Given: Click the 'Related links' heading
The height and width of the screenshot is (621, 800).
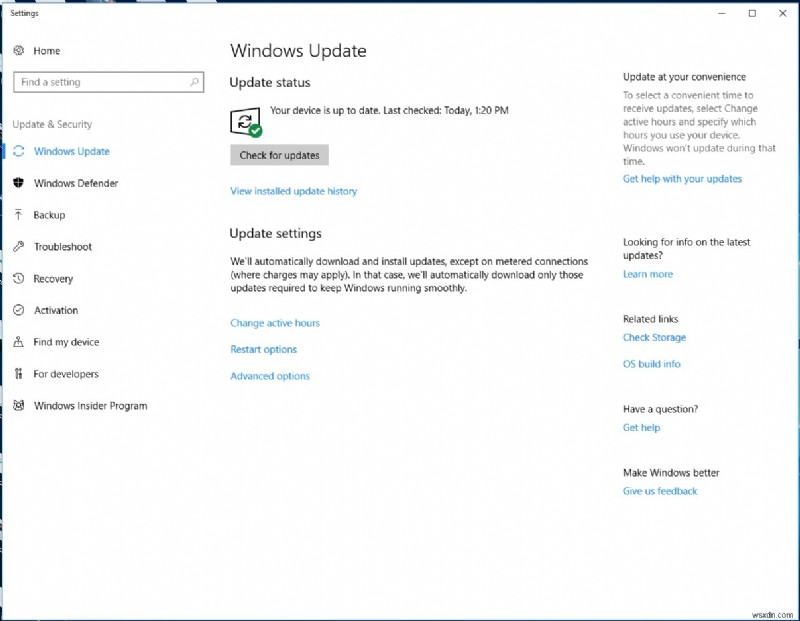Looking at the screenshot, I should tap(651, 319).
